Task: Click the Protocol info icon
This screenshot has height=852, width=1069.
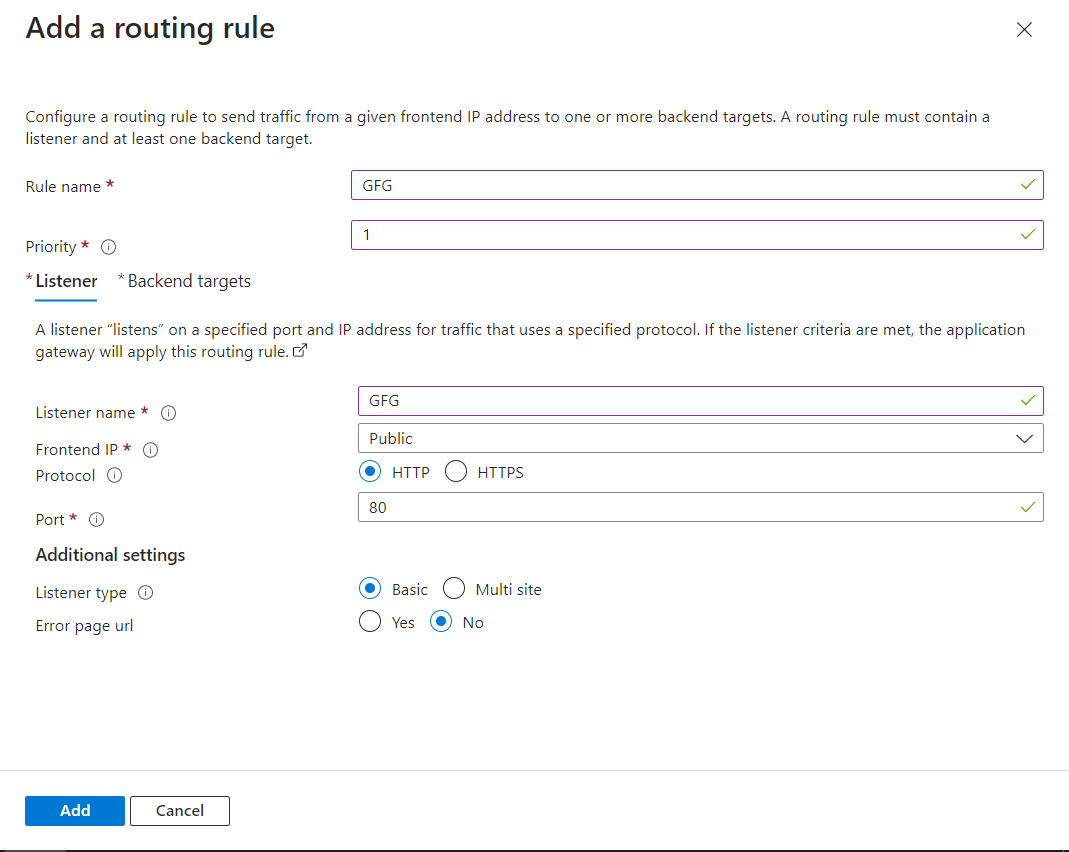Action: tap(115, 476)
